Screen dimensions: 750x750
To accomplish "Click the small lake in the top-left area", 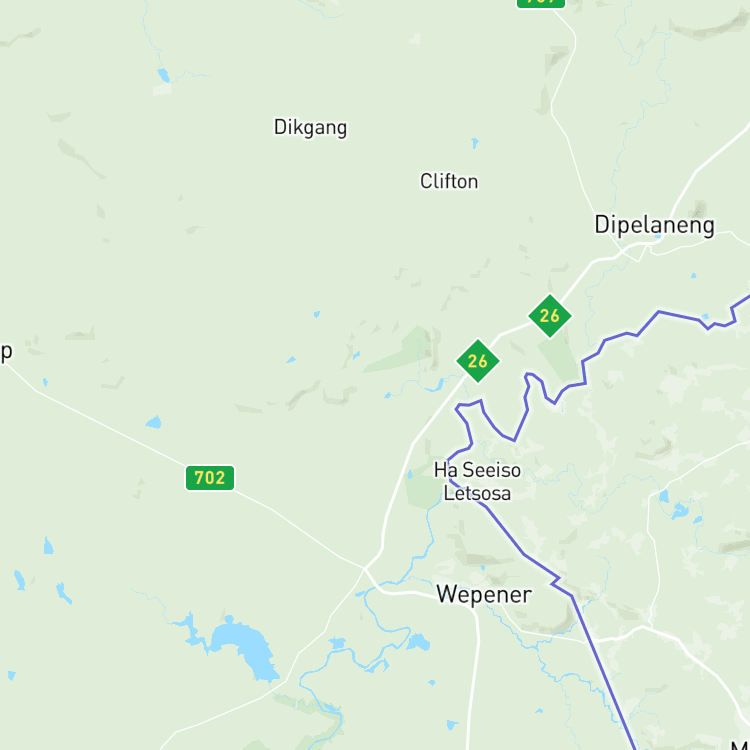I will click(164, 75).
